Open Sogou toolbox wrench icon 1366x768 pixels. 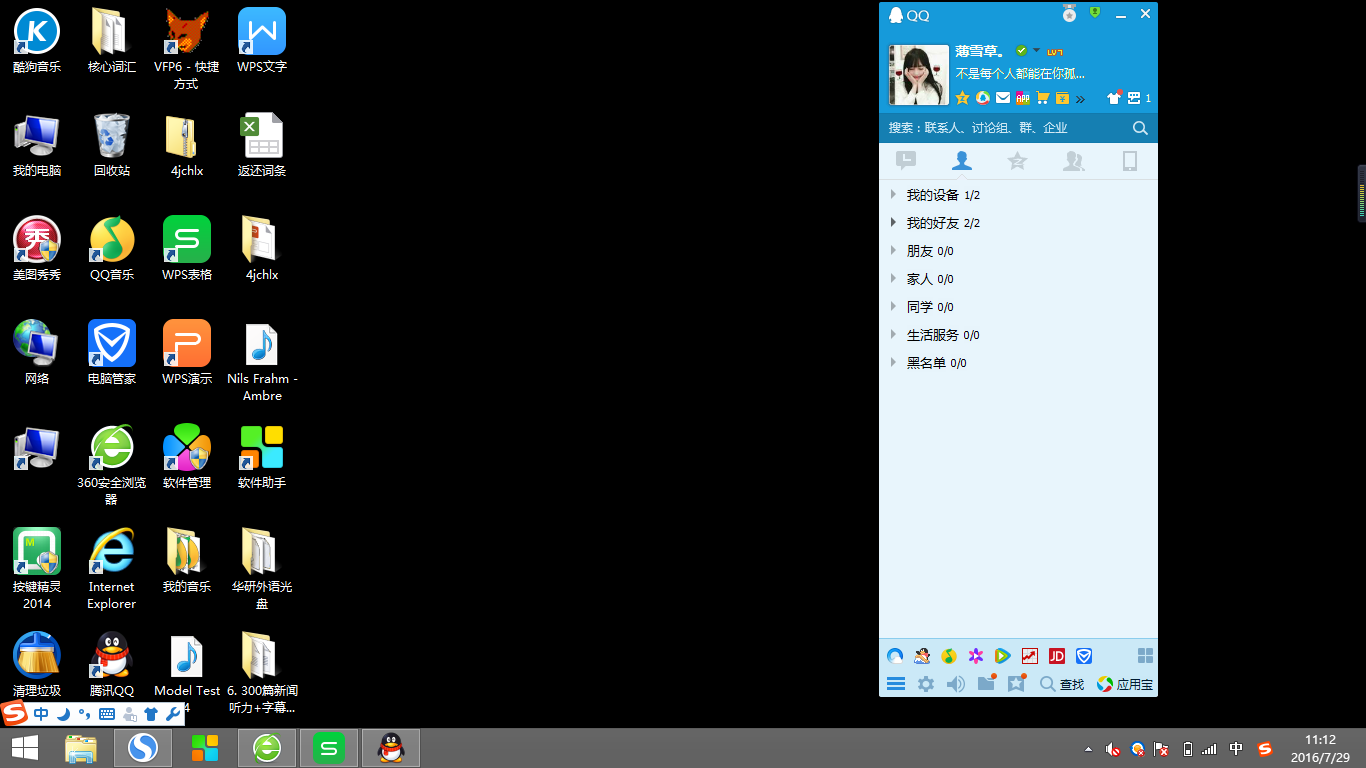pos(172,714)
